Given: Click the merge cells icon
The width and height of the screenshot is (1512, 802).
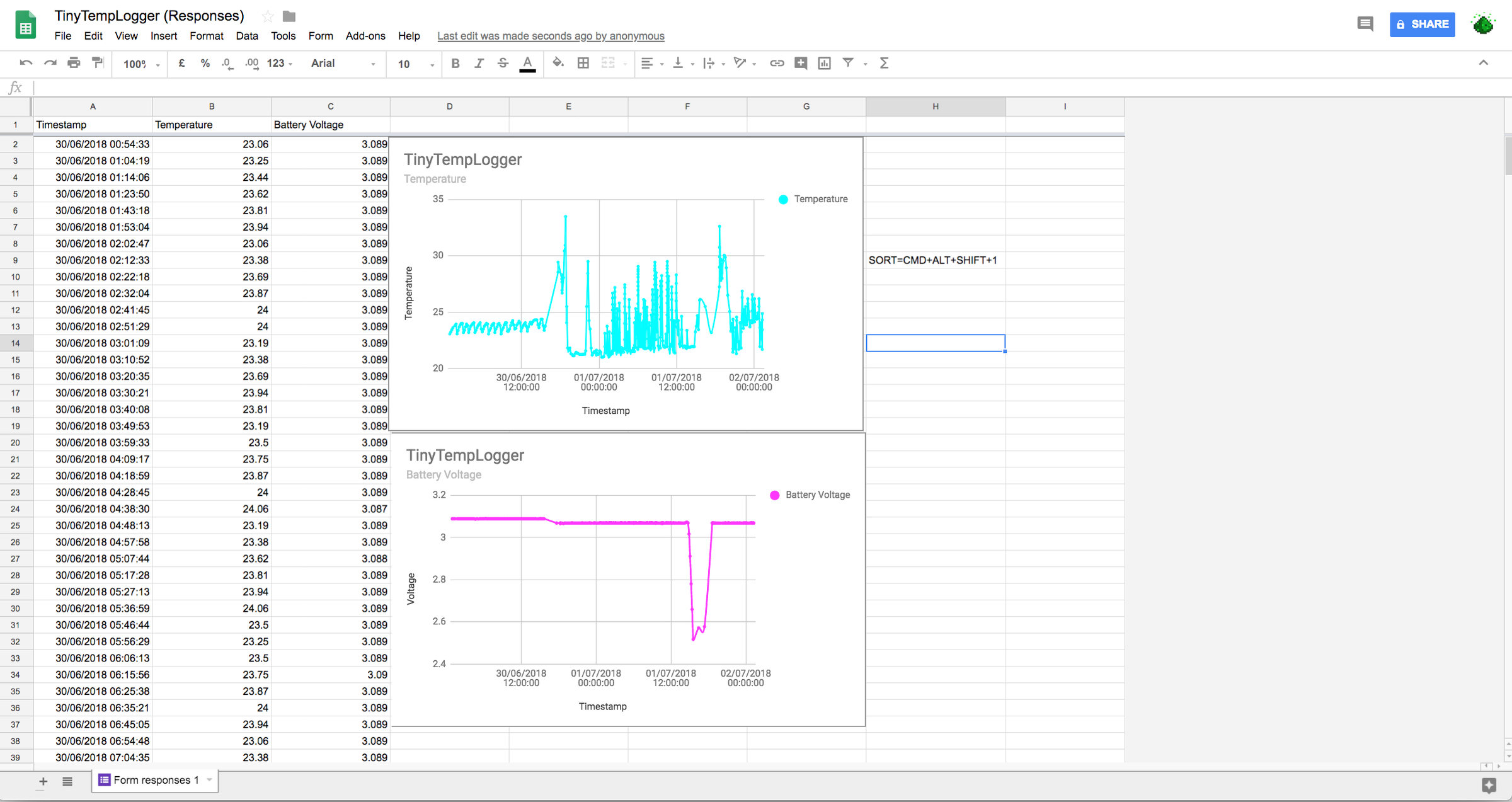Looking at the screenshot, I should [x=608, y=63].
